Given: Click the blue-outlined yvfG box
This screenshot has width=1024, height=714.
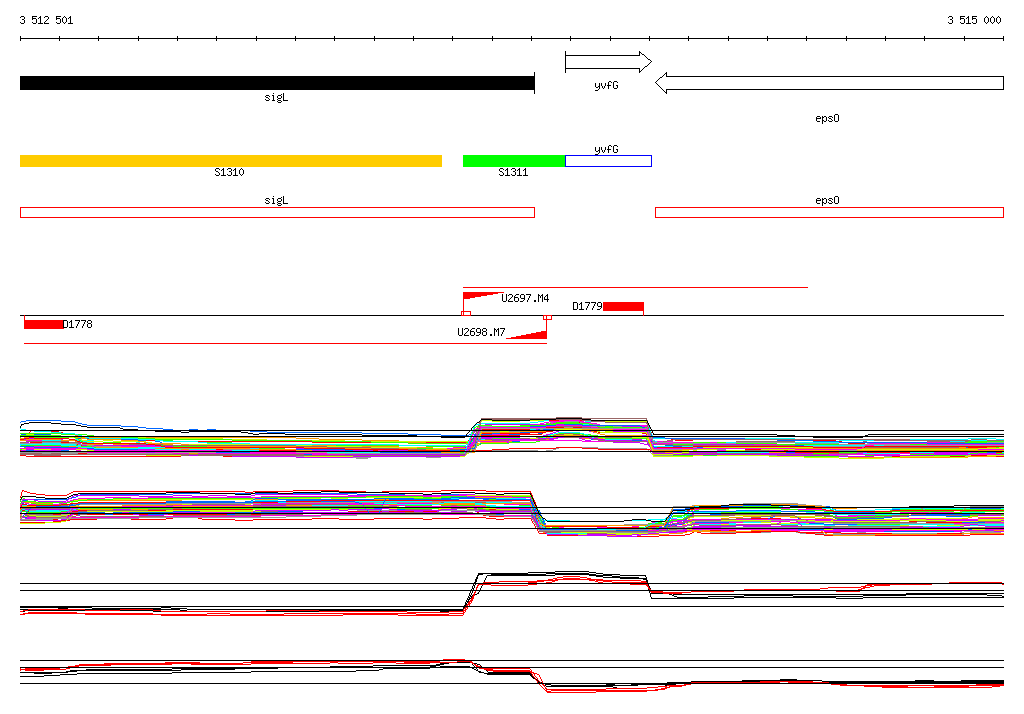Looking at the screenshot, I should coord(608,161).
